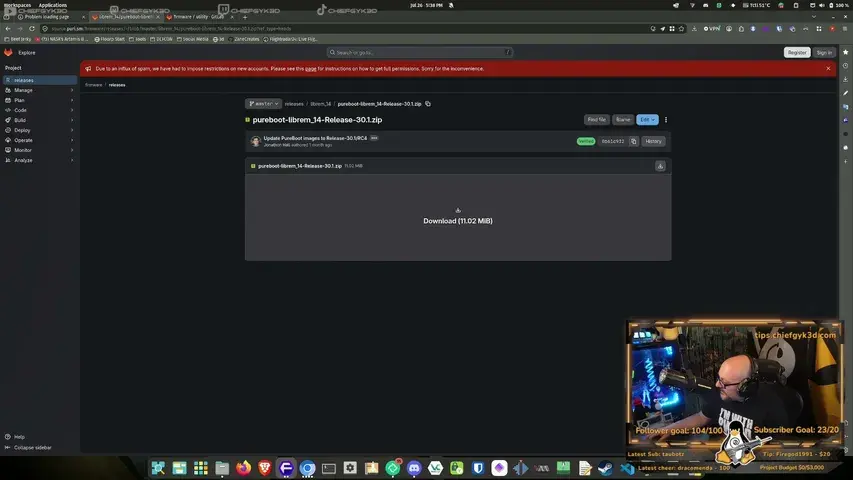853x480 pixels.
Task: Expand the Code sidebar section
Action: click(39, 110)
